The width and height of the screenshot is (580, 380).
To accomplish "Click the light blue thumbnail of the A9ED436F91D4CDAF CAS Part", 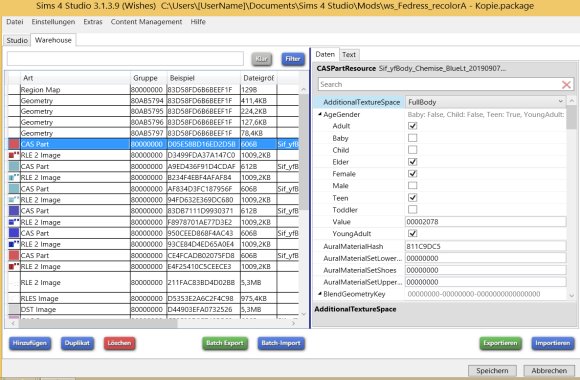I will [14, 166].
